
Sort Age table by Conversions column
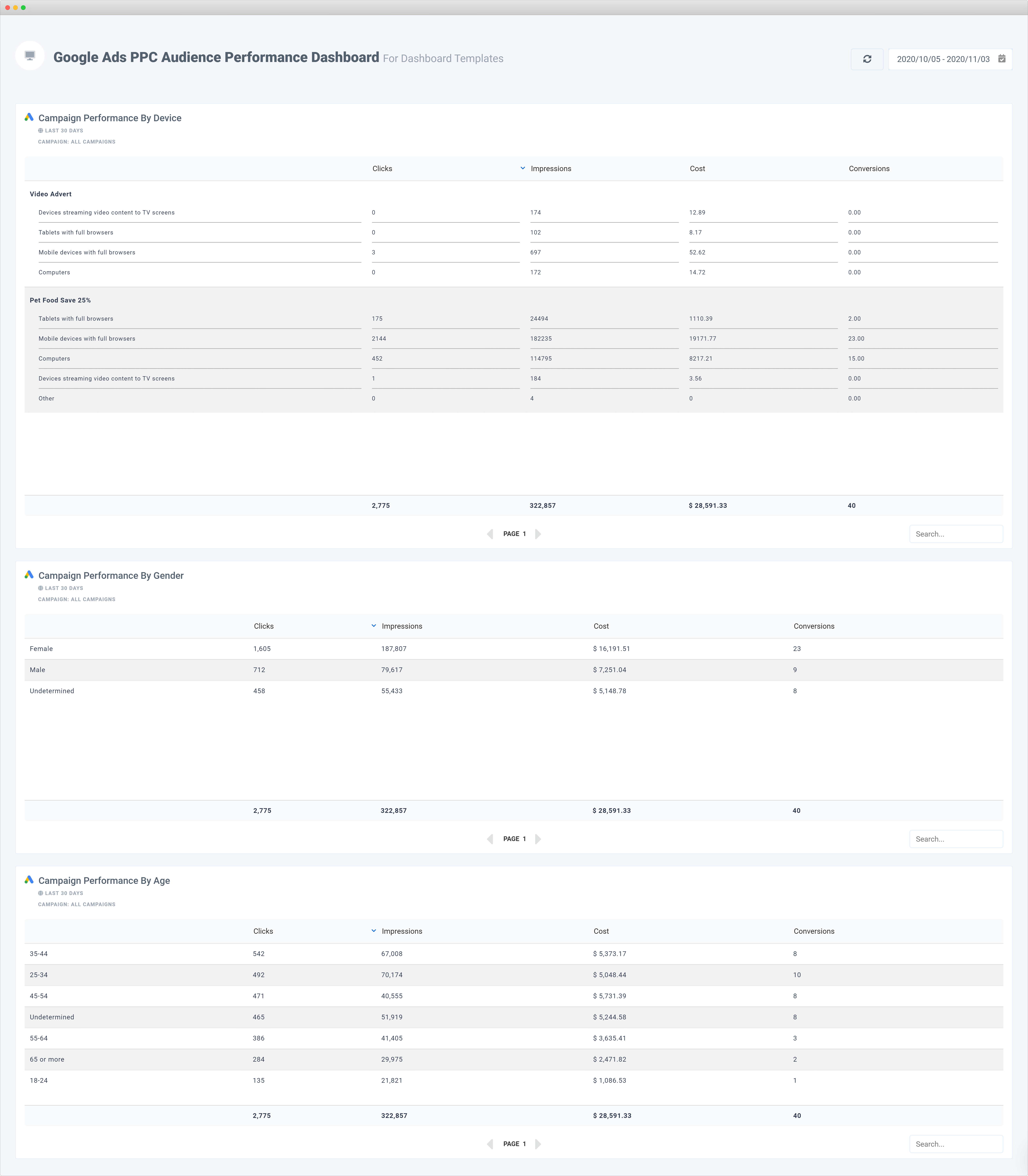point(814,931)
